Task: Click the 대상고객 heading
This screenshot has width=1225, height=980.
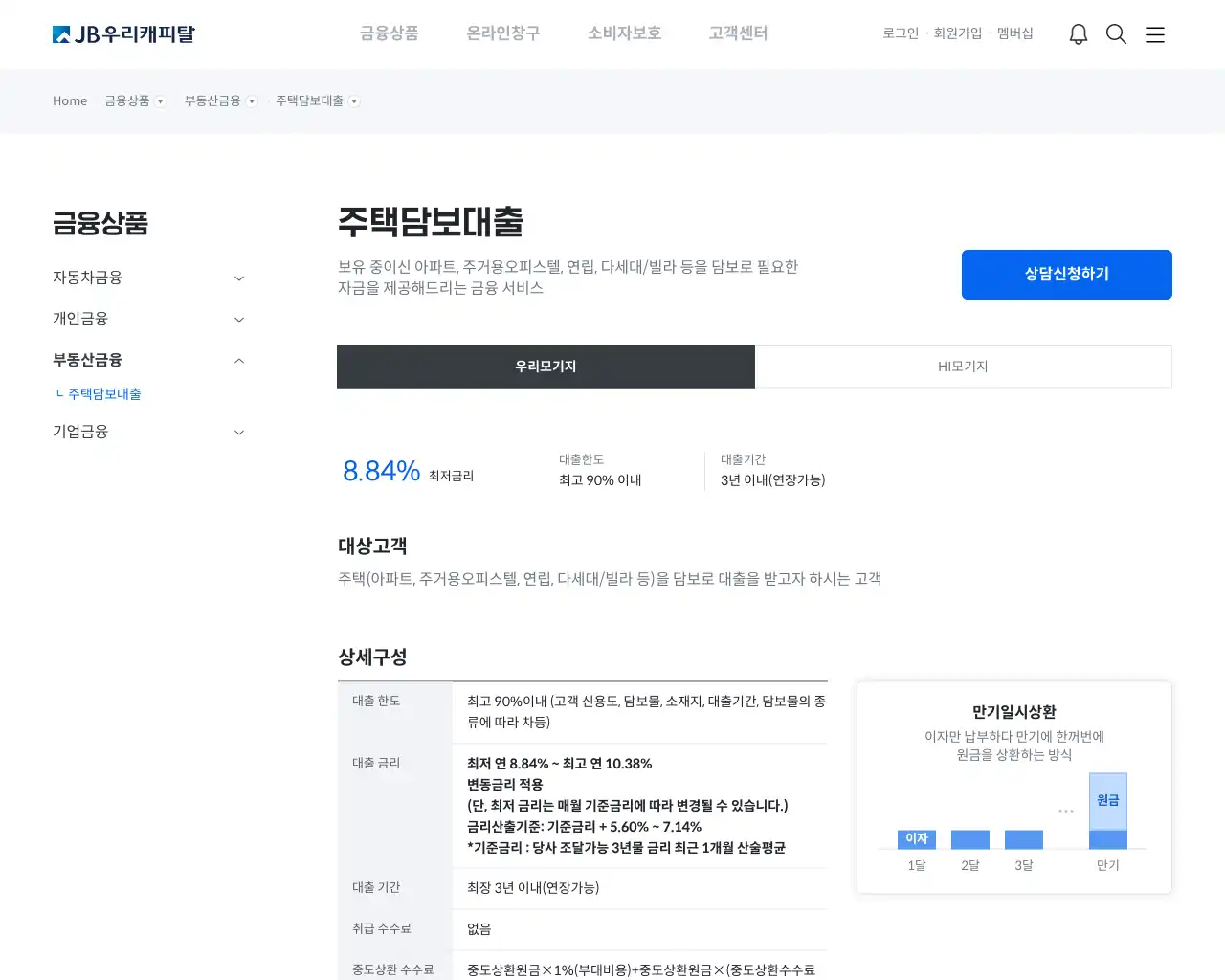Action: (x=372, y=546)
